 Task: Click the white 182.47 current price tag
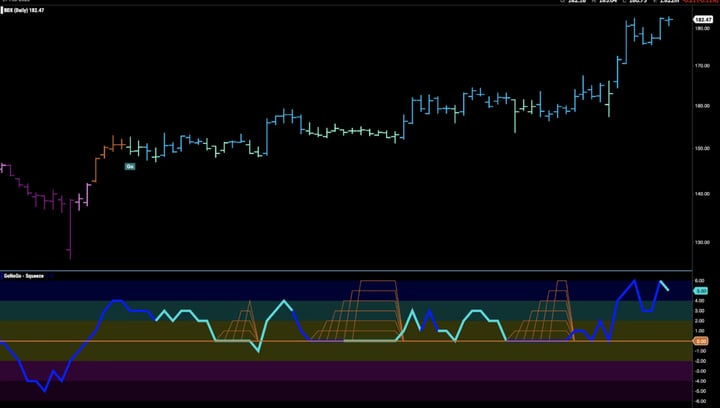coord(703,20)
